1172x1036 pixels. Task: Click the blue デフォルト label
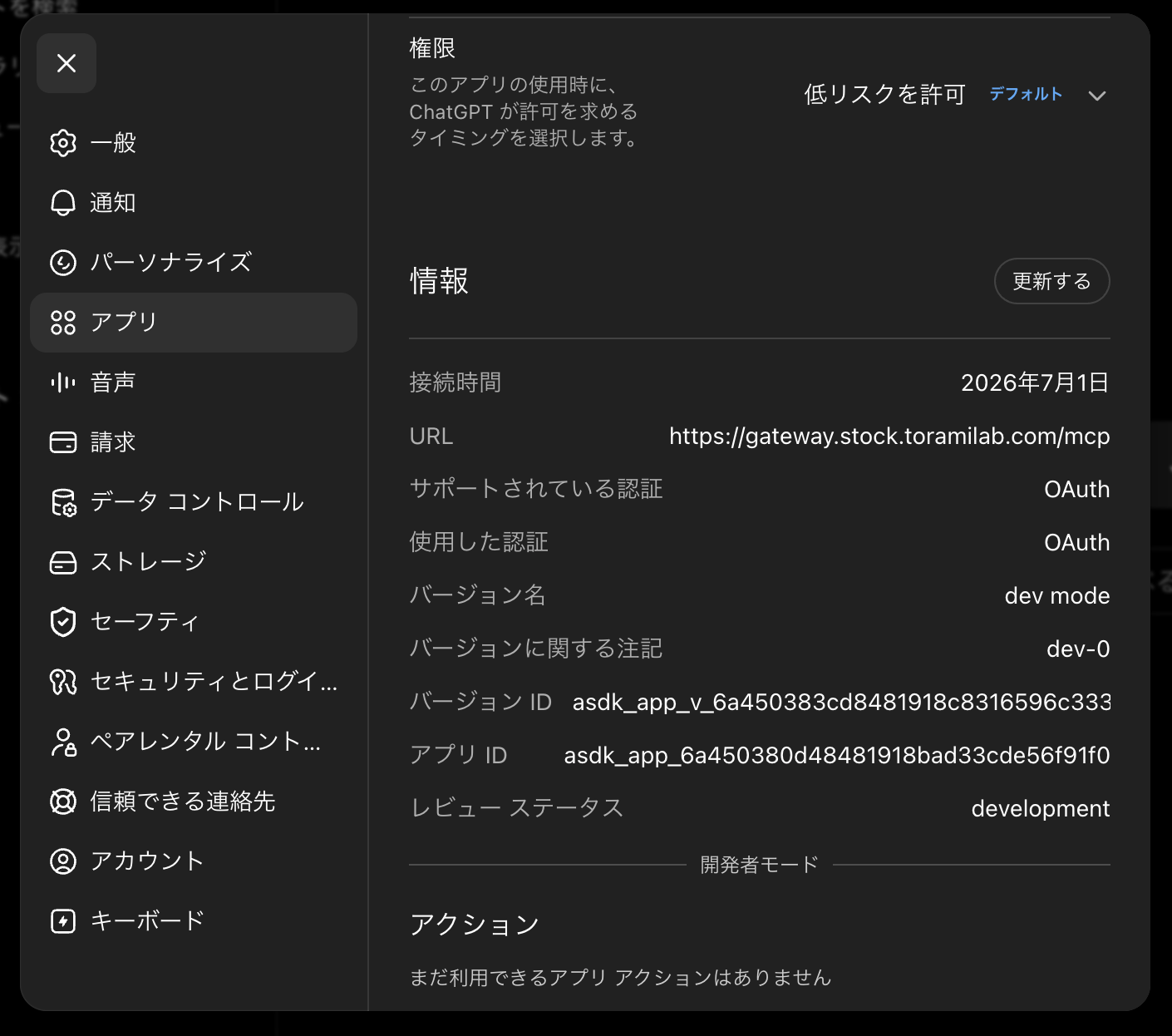pos(1026,94)
